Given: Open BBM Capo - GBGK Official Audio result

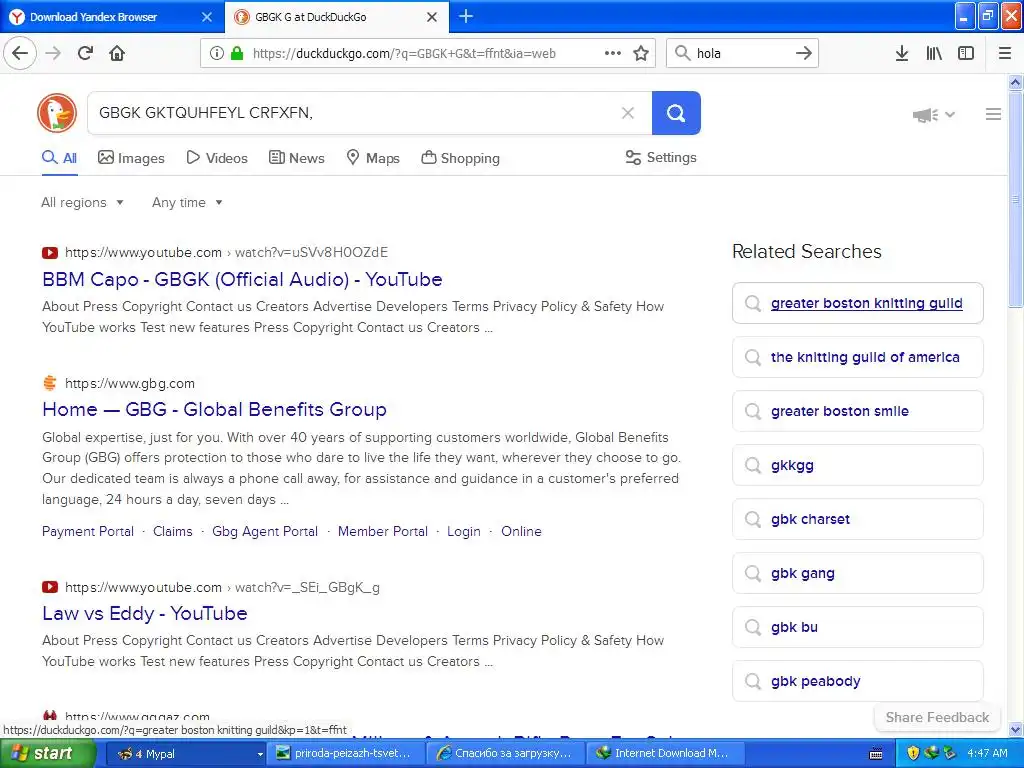Looking at the screenshot, I should point(242,280).
